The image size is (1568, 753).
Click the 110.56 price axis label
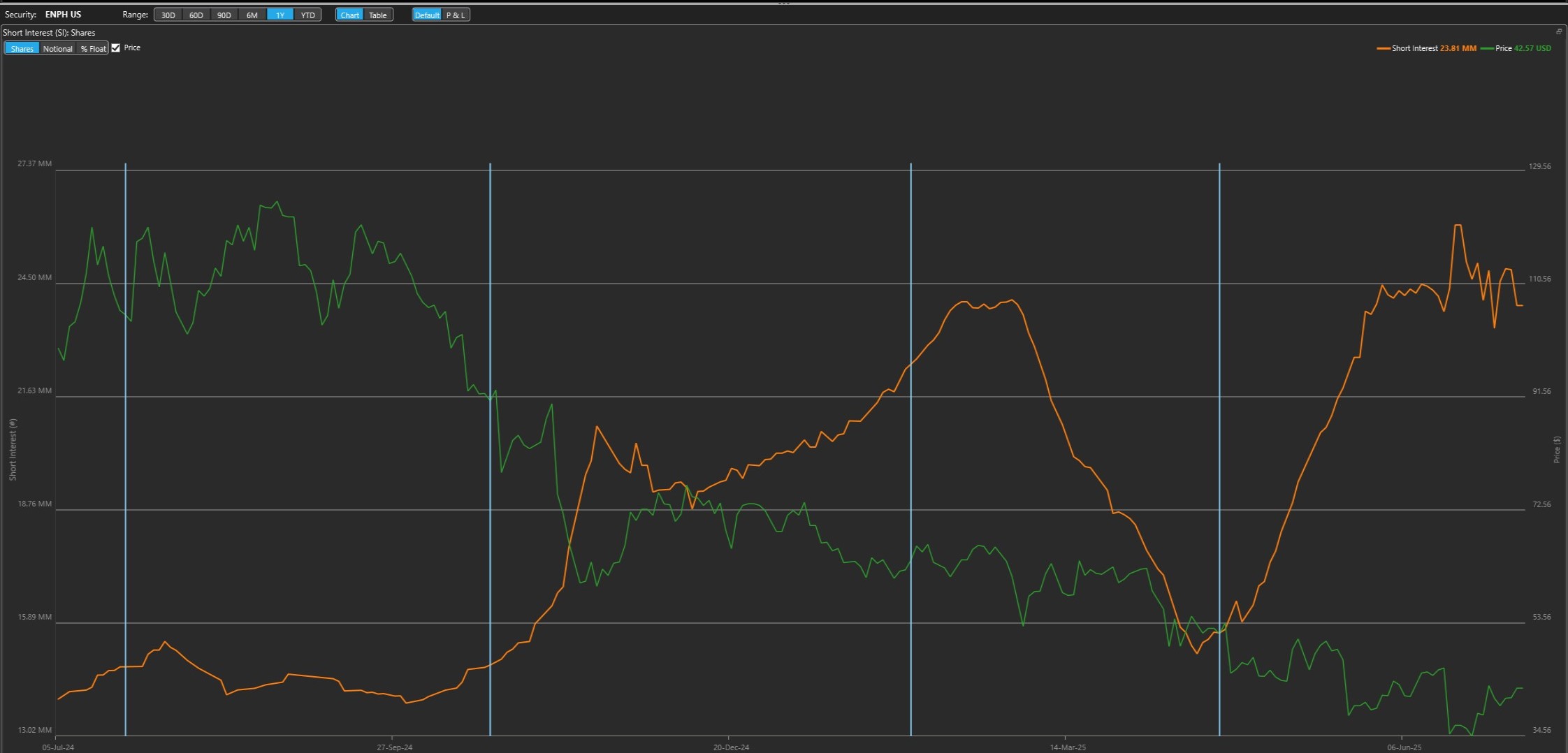1539,279
